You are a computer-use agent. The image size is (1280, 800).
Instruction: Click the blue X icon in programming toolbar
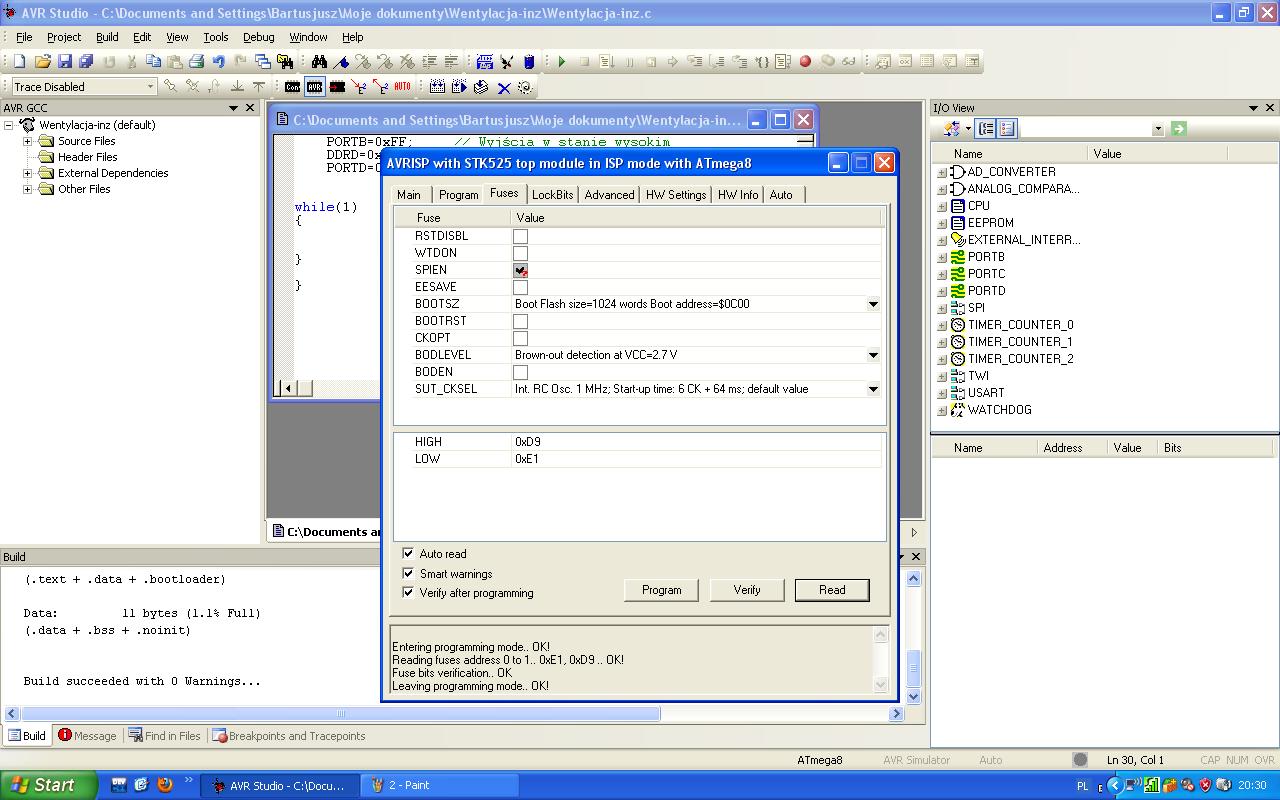click(x=504, y=88)
